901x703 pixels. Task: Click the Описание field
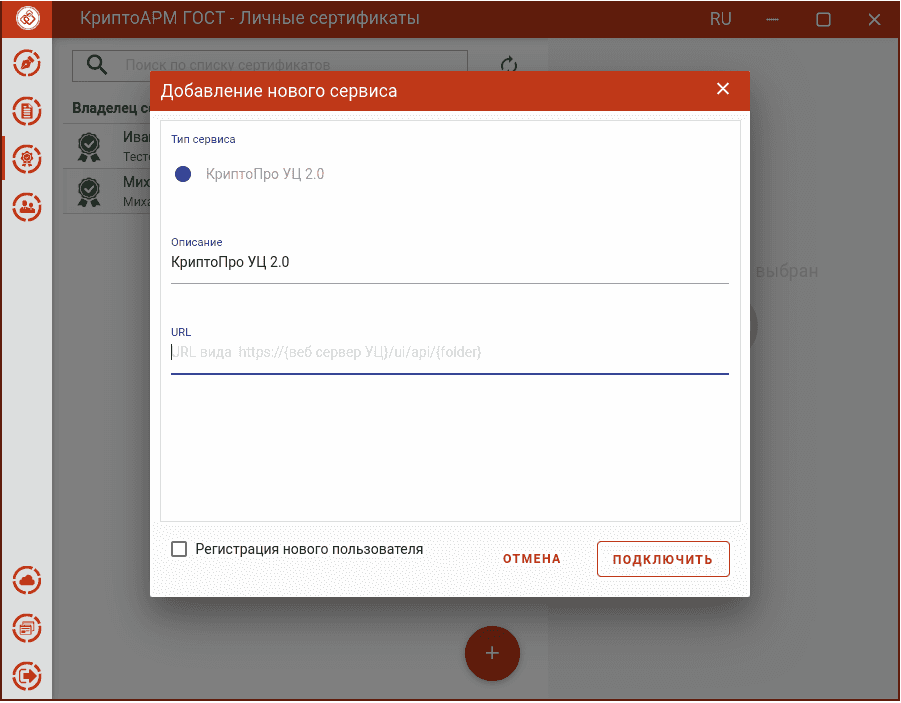(x=449, y=262)
